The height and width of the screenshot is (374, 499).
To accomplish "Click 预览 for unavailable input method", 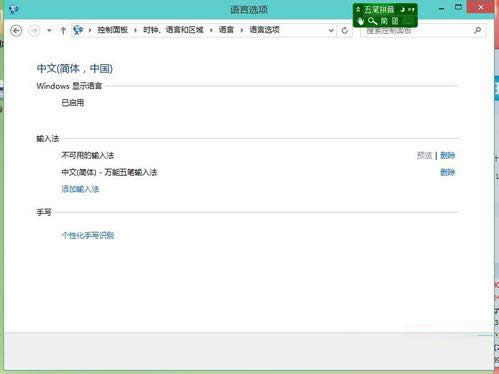I will pos(424,155).
